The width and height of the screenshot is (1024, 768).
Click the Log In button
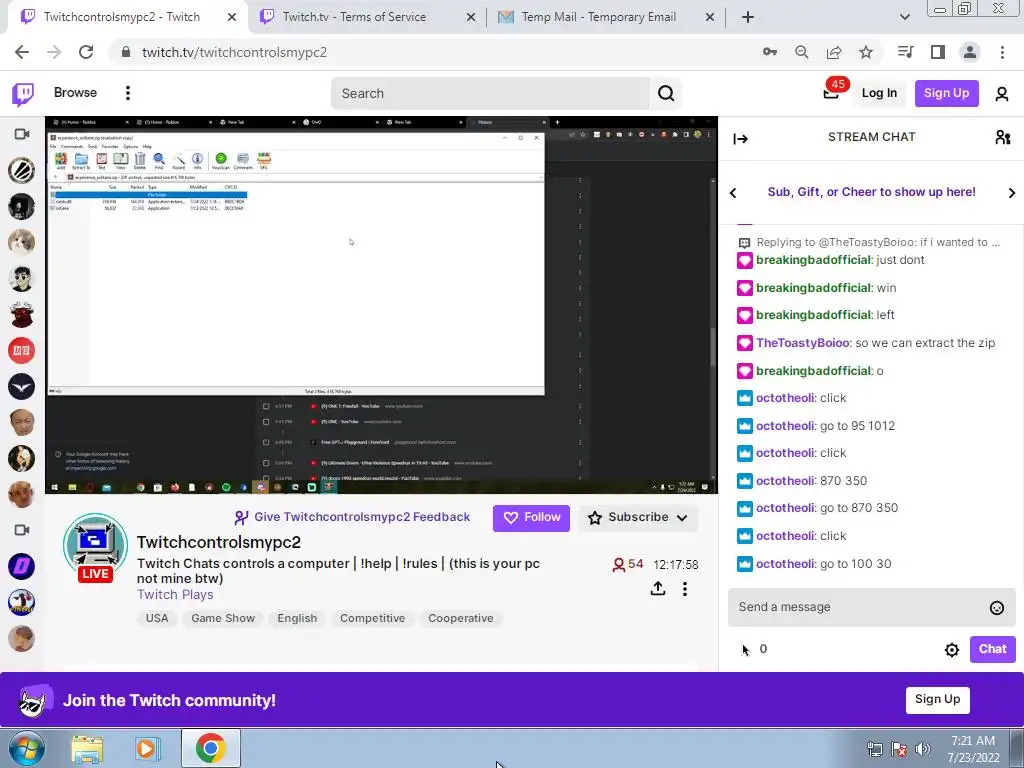click(x=879, y=93)
